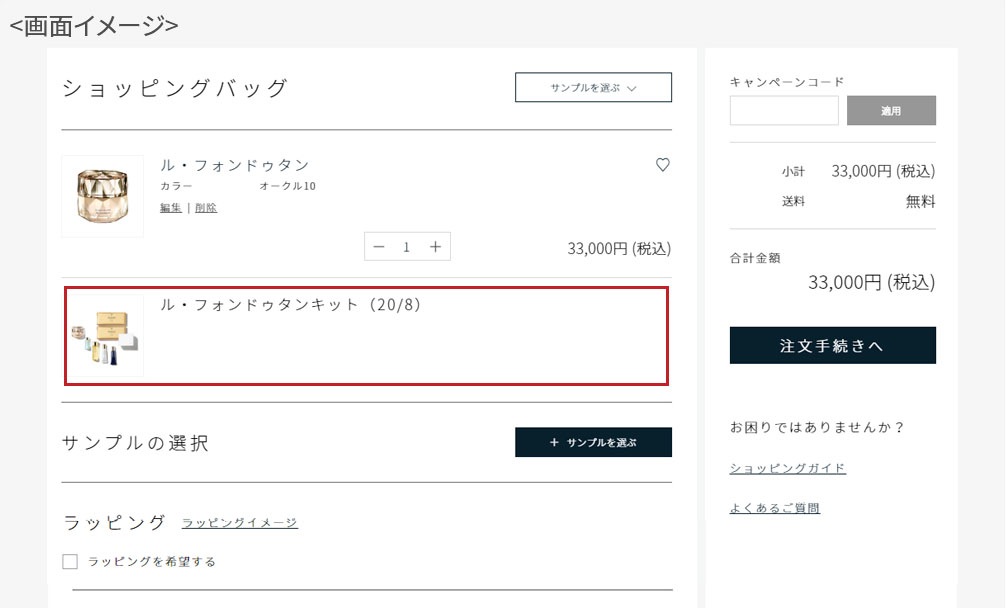Click quantity value 1 in stepper
This screenshot has width=1006, height=608.
[406, 247]
